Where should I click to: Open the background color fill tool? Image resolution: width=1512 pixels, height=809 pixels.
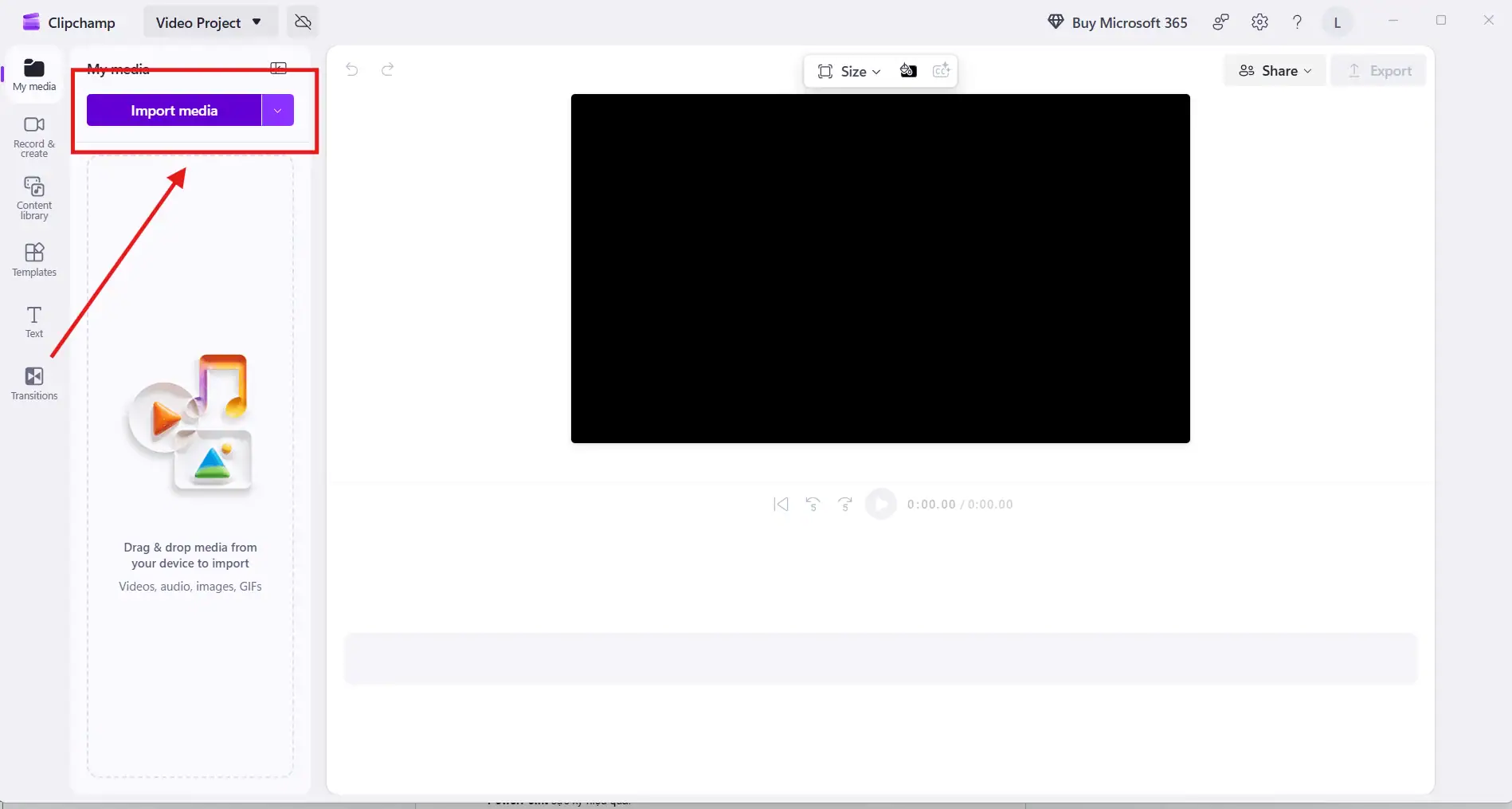[x=908, y=70]
